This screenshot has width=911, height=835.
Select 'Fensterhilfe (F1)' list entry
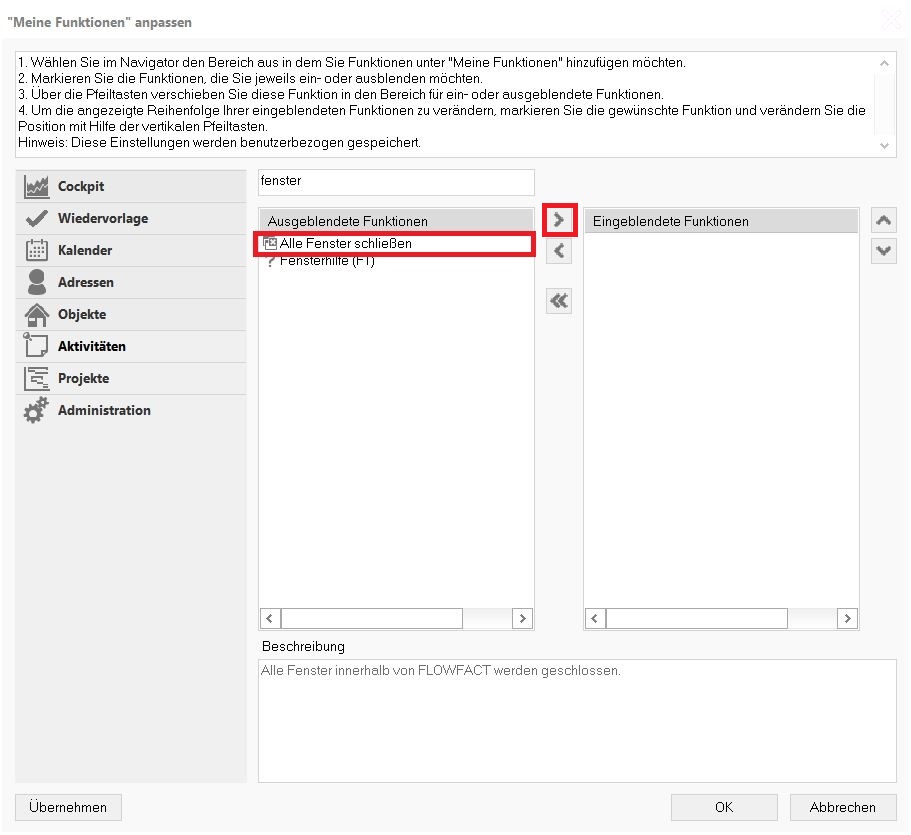click(327, 262)
